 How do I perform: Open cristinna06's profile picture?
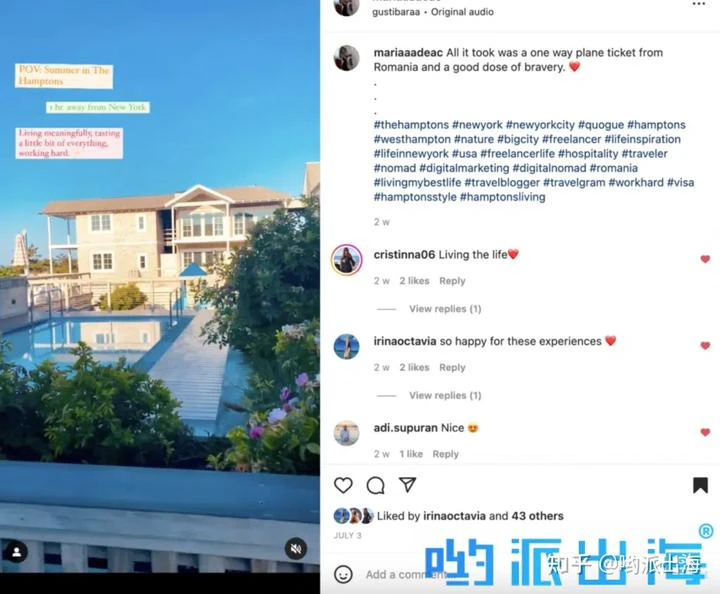click(x=347, y=259)
